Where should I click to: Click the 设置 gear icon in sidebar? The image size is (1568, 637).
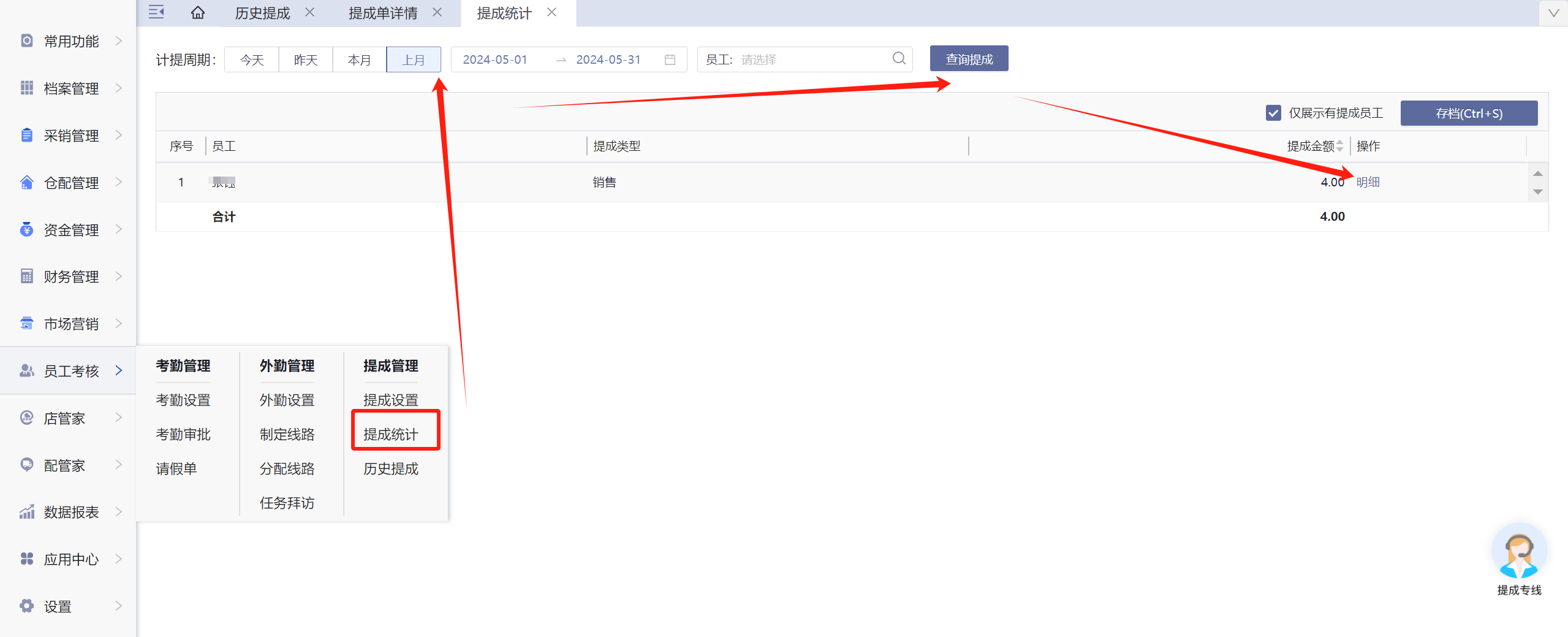[x=27, y=606]
